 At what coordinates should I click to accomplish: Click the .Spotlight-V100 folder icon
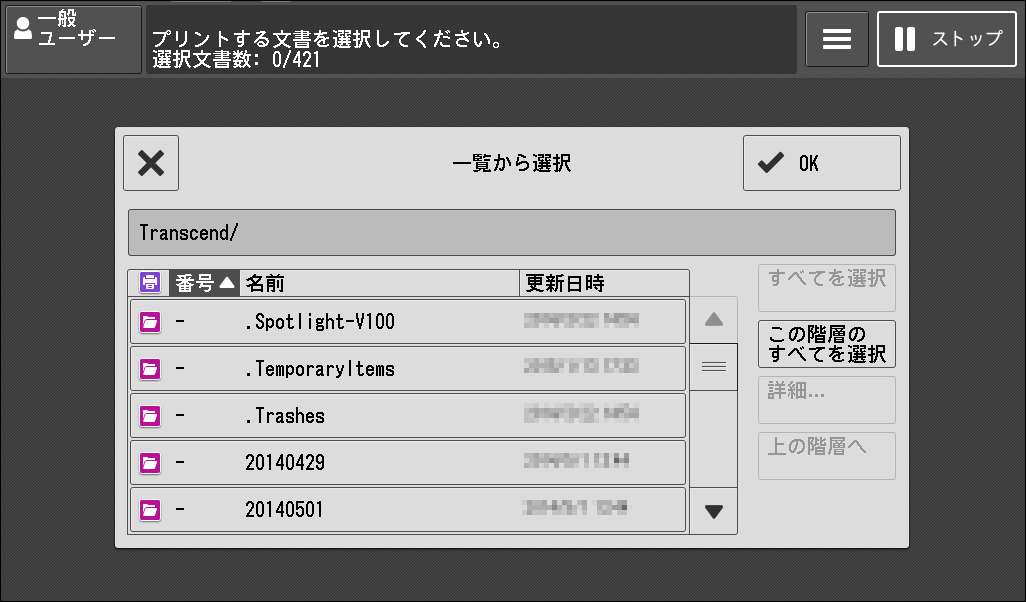pyautogui.click(x=150, y=322)
